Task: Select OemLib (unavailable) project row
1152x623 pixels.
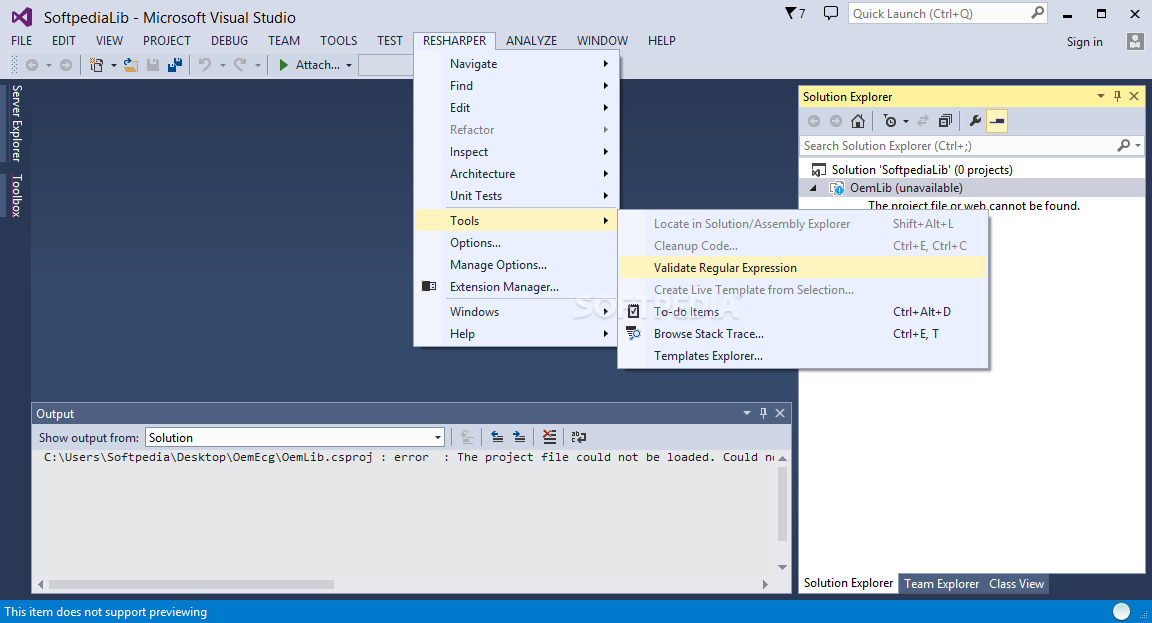Action: [972, 188]
